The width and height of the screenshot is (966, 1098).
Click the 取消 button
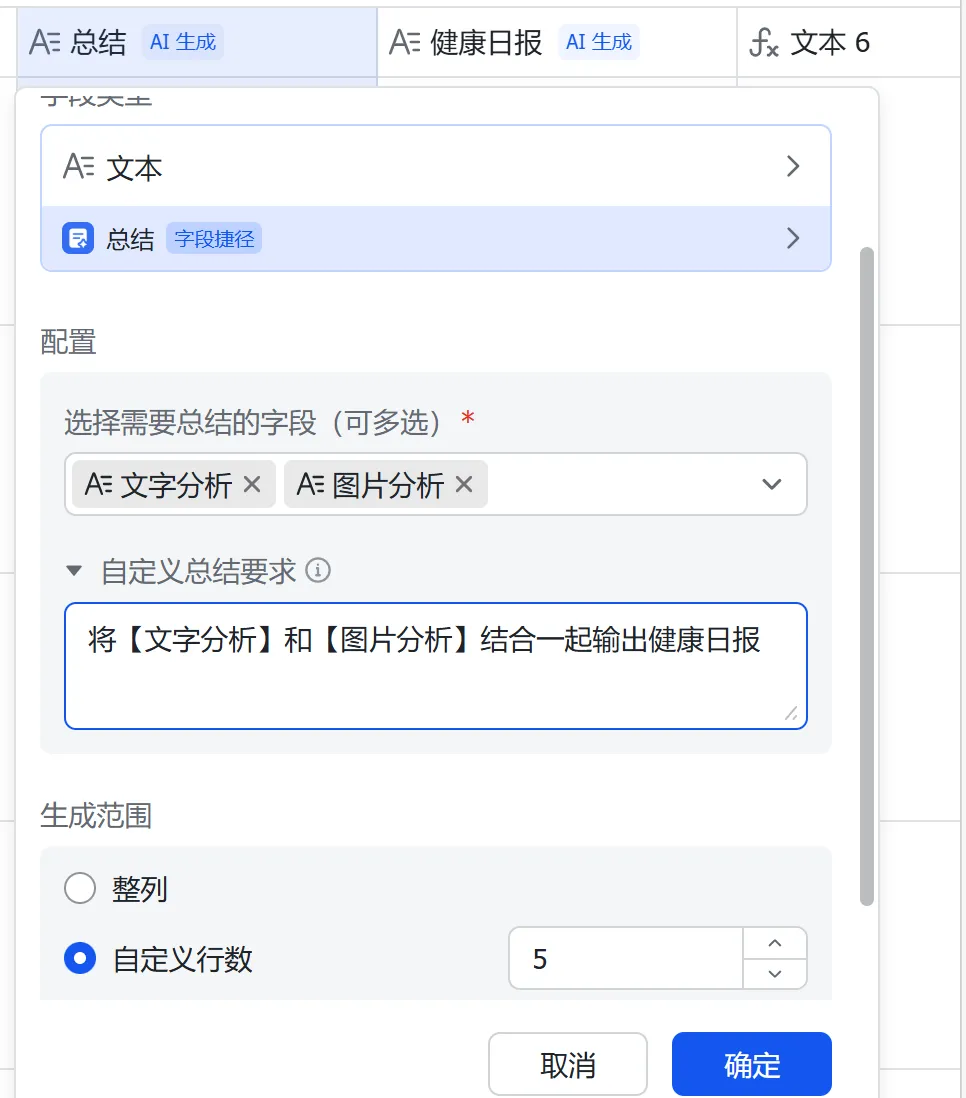[x=567, y=1064]
